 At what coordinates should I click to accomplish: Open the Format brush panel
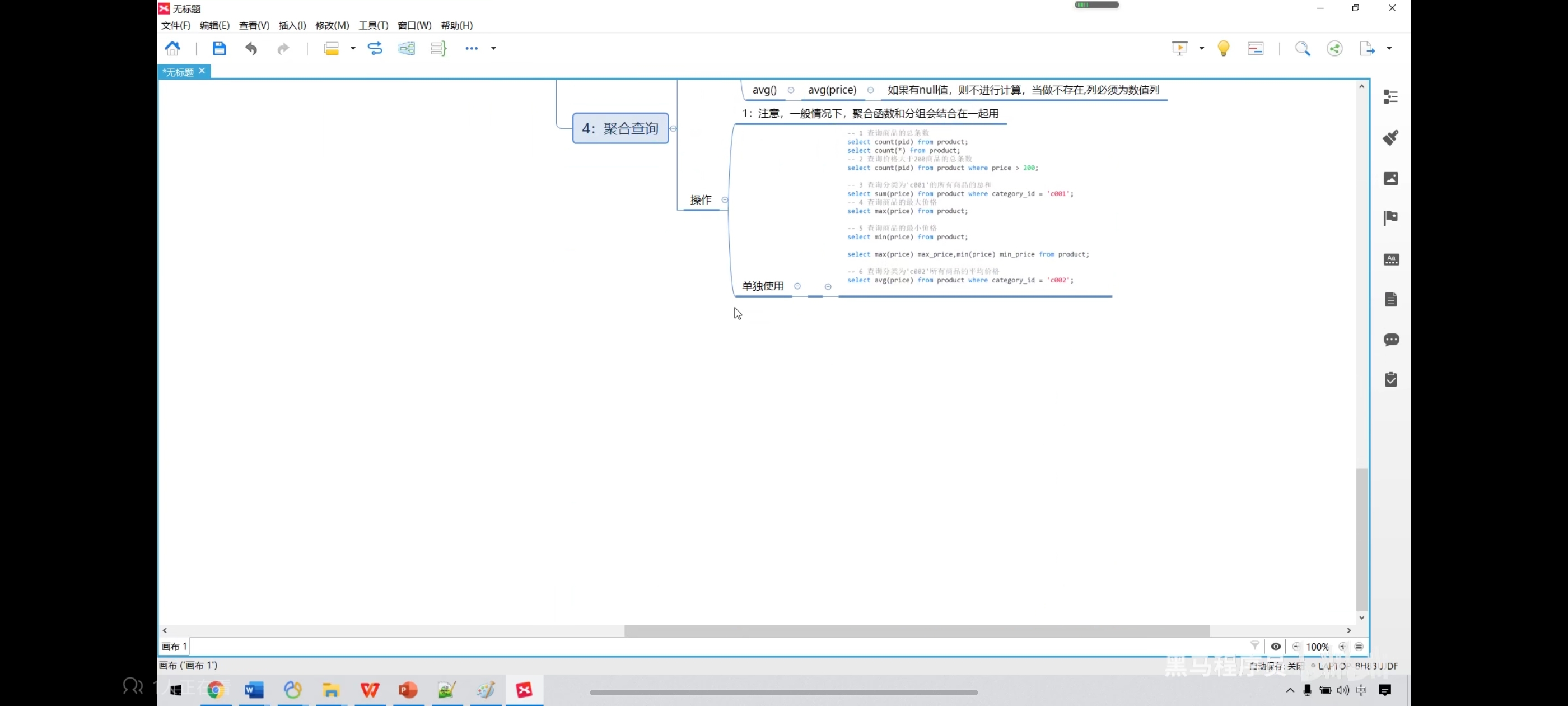point(1390,138)
